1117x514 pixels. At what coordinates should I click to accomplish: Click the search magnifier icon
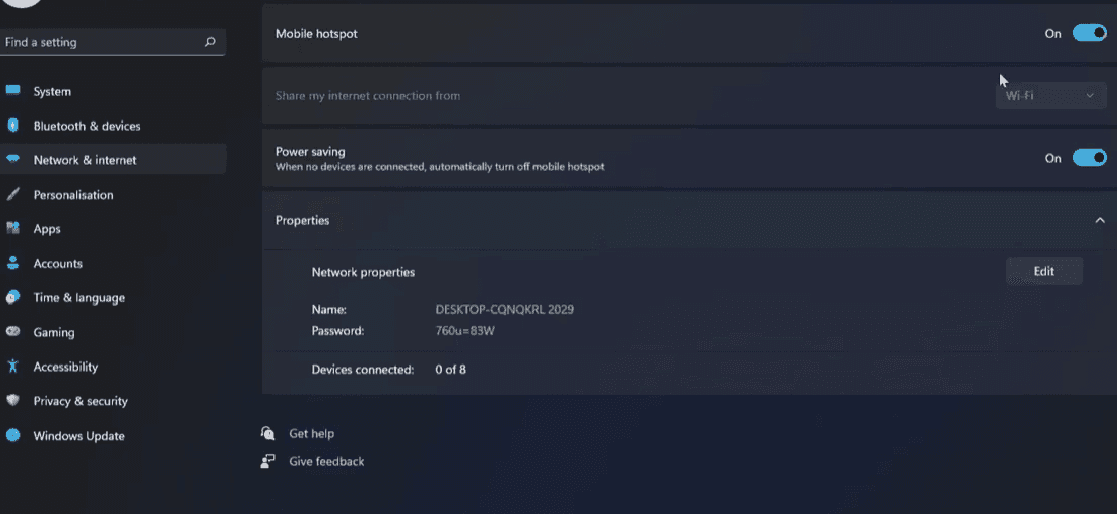[210, 42]
